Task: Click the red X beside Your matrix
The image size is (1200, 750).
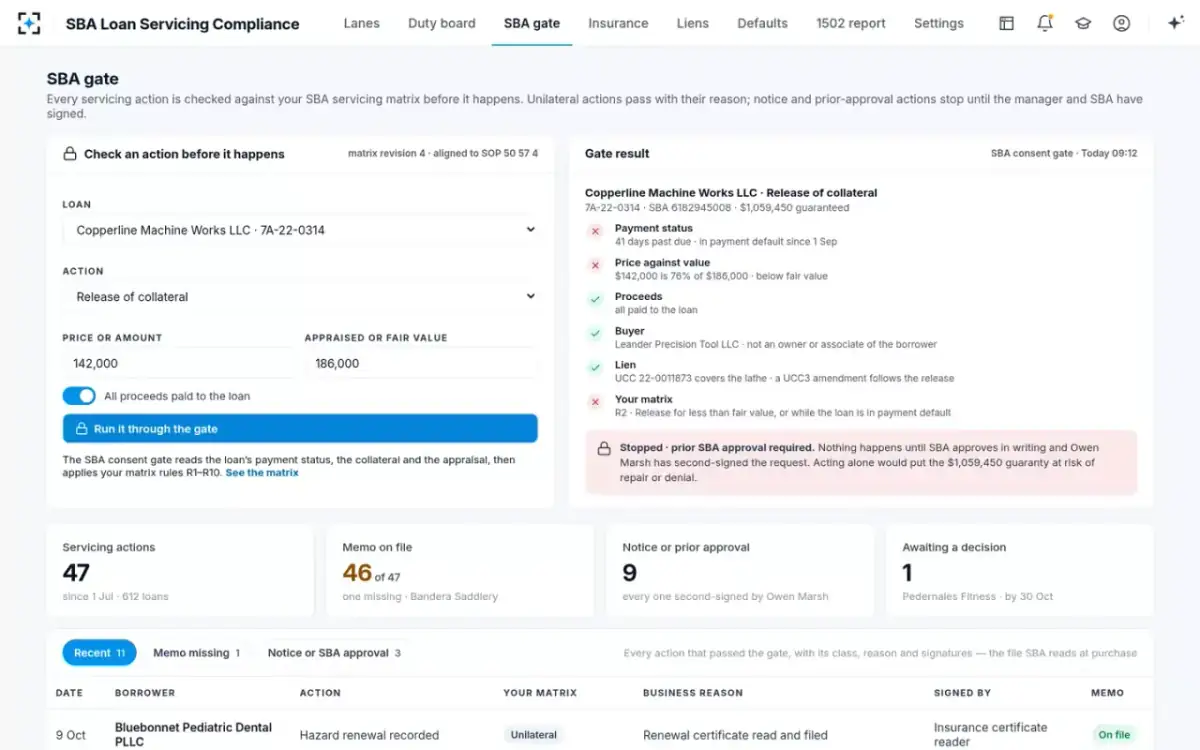Action: point(595,401)
